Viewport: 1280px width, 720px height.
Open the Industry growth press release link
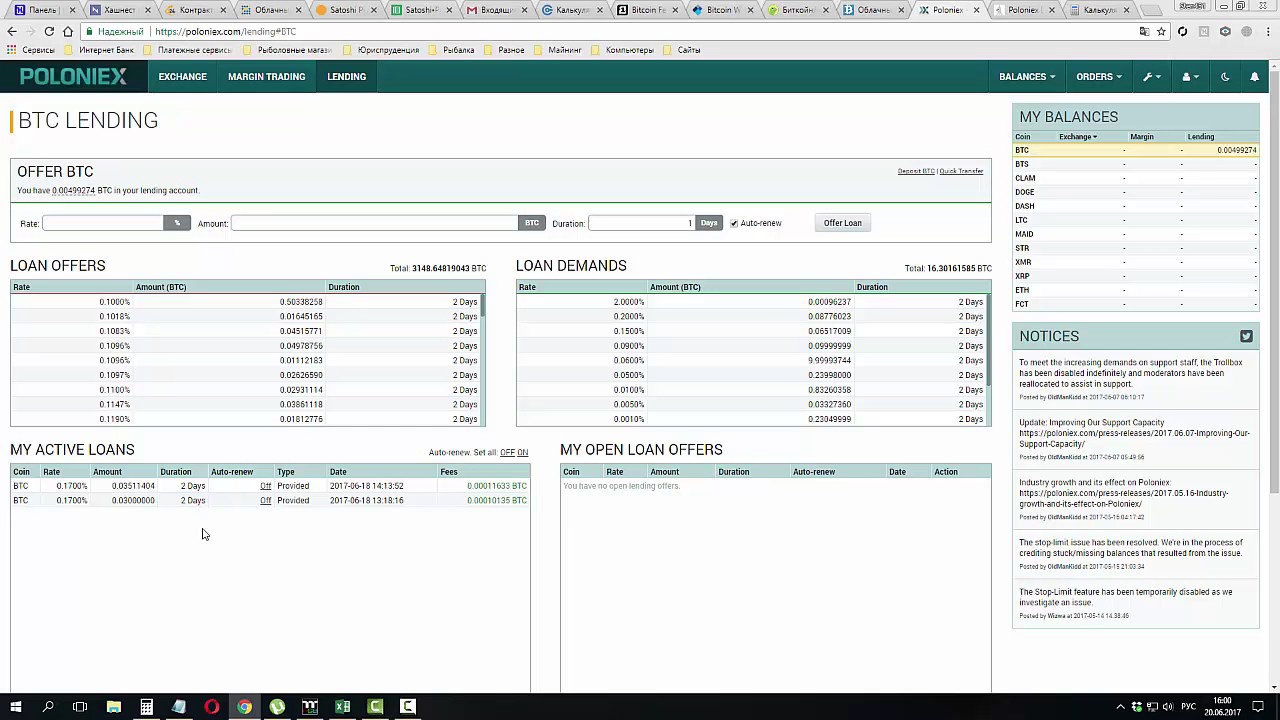tap(1123, 499)
